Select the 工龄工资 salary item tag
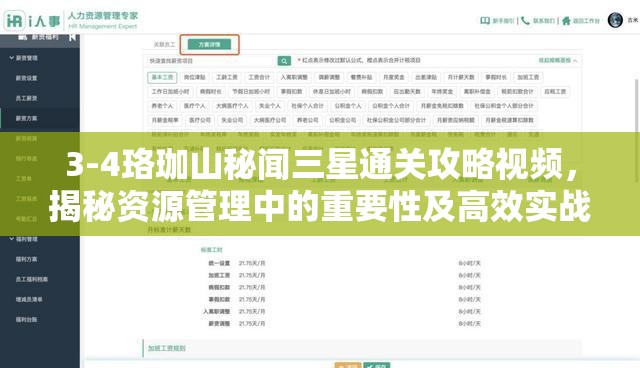640x368 pixels. [x=227, y=77]
